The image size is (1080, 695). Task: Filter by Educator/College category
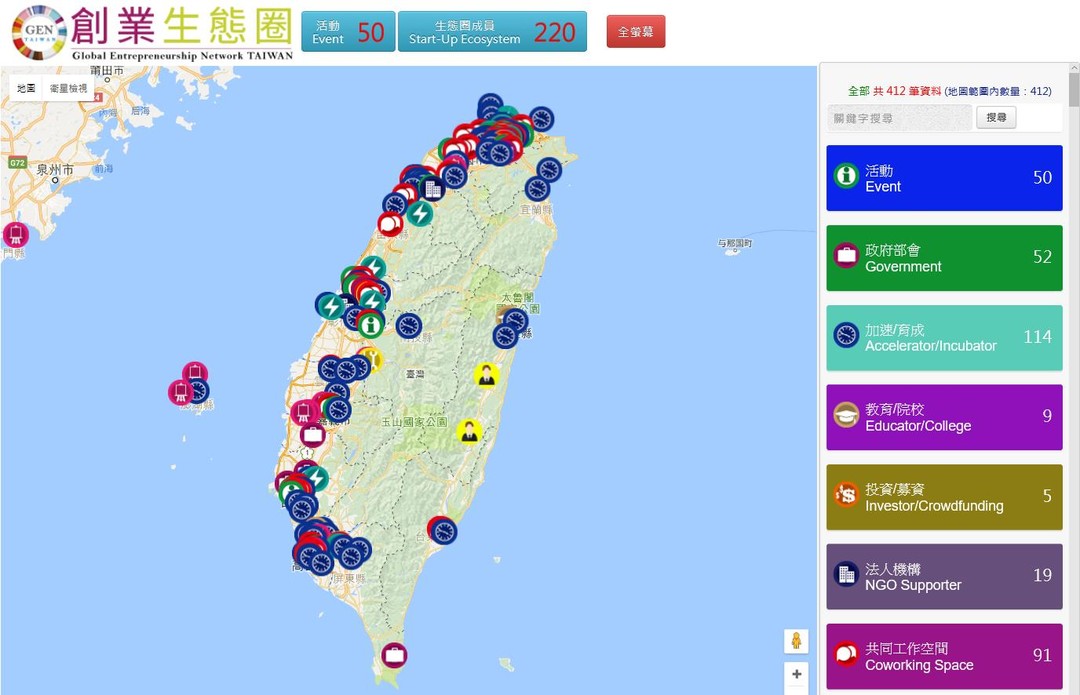coord(944,417)
